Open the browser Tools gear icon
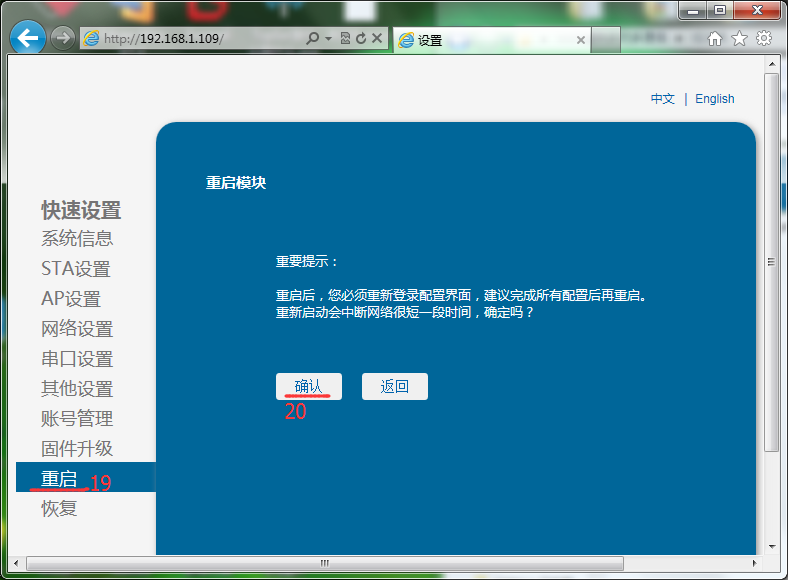The width and height of the screenshot is (788, 580). [763, 38]
